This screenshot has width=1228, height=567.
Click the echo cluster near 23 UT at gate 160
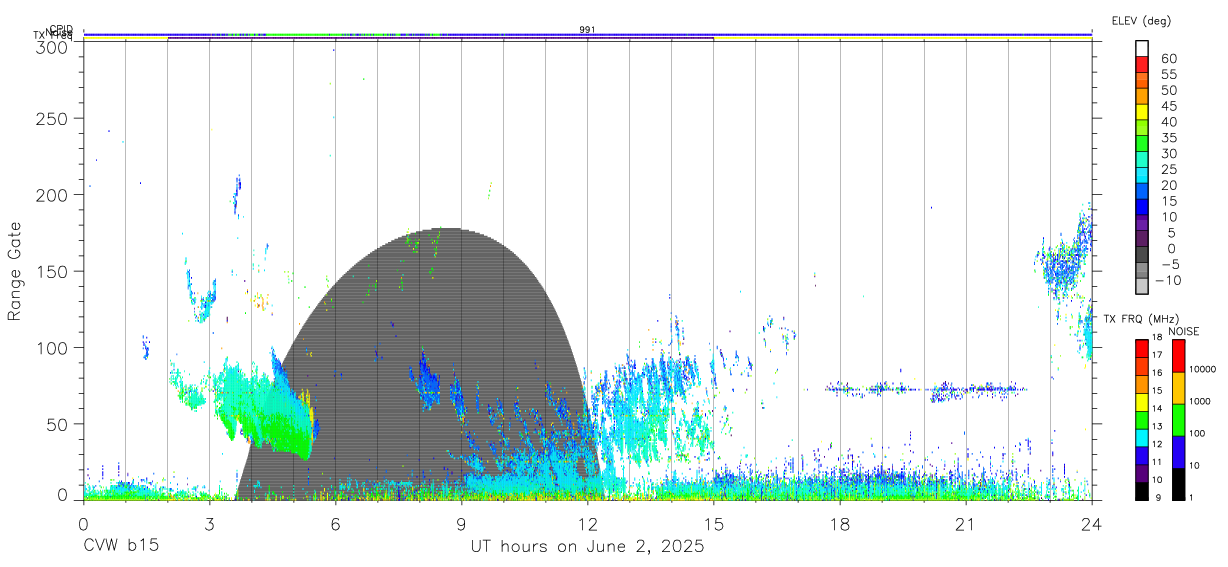coord(1062,265)
